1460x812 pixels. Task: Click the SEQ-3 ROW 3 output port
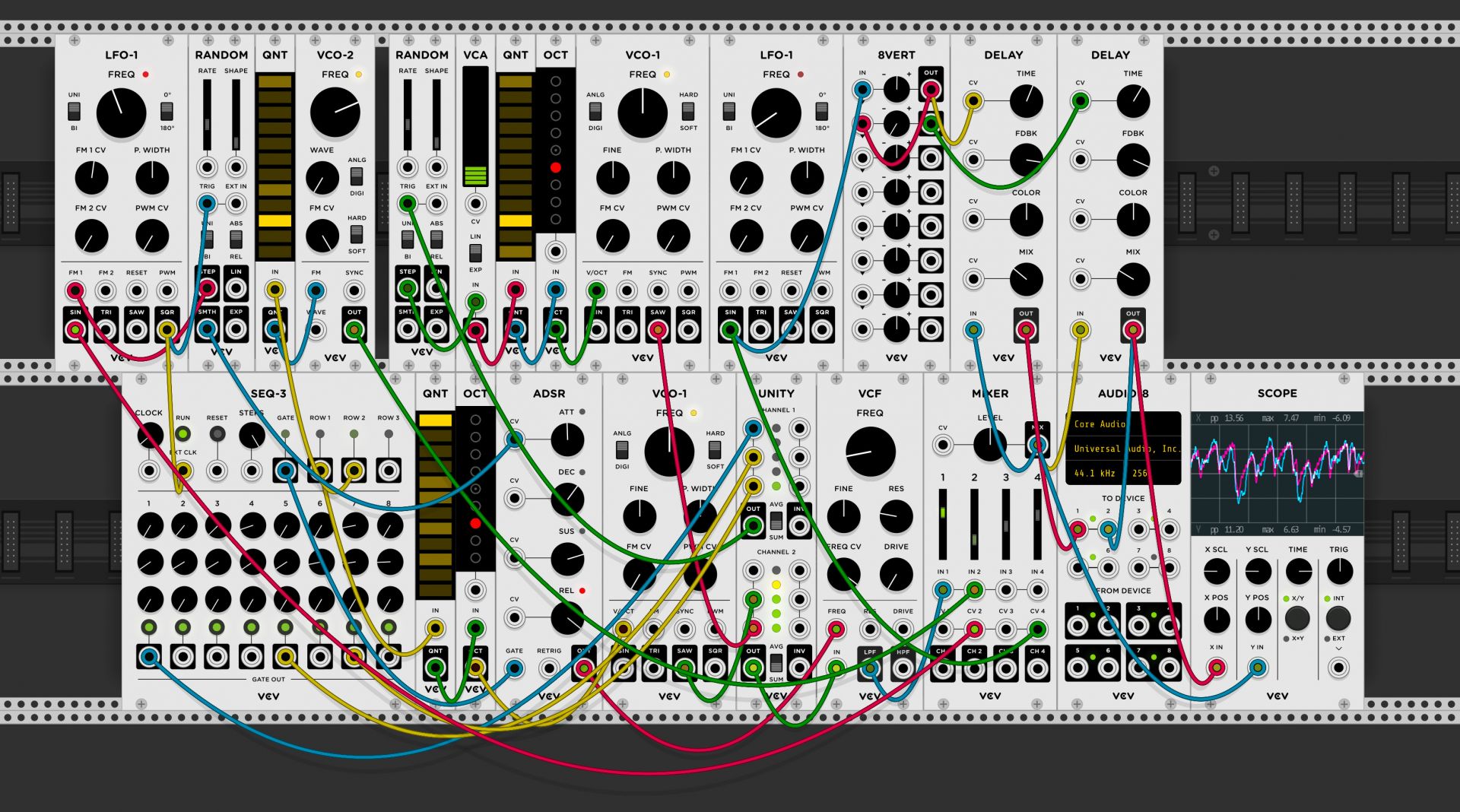click(388, 471)
